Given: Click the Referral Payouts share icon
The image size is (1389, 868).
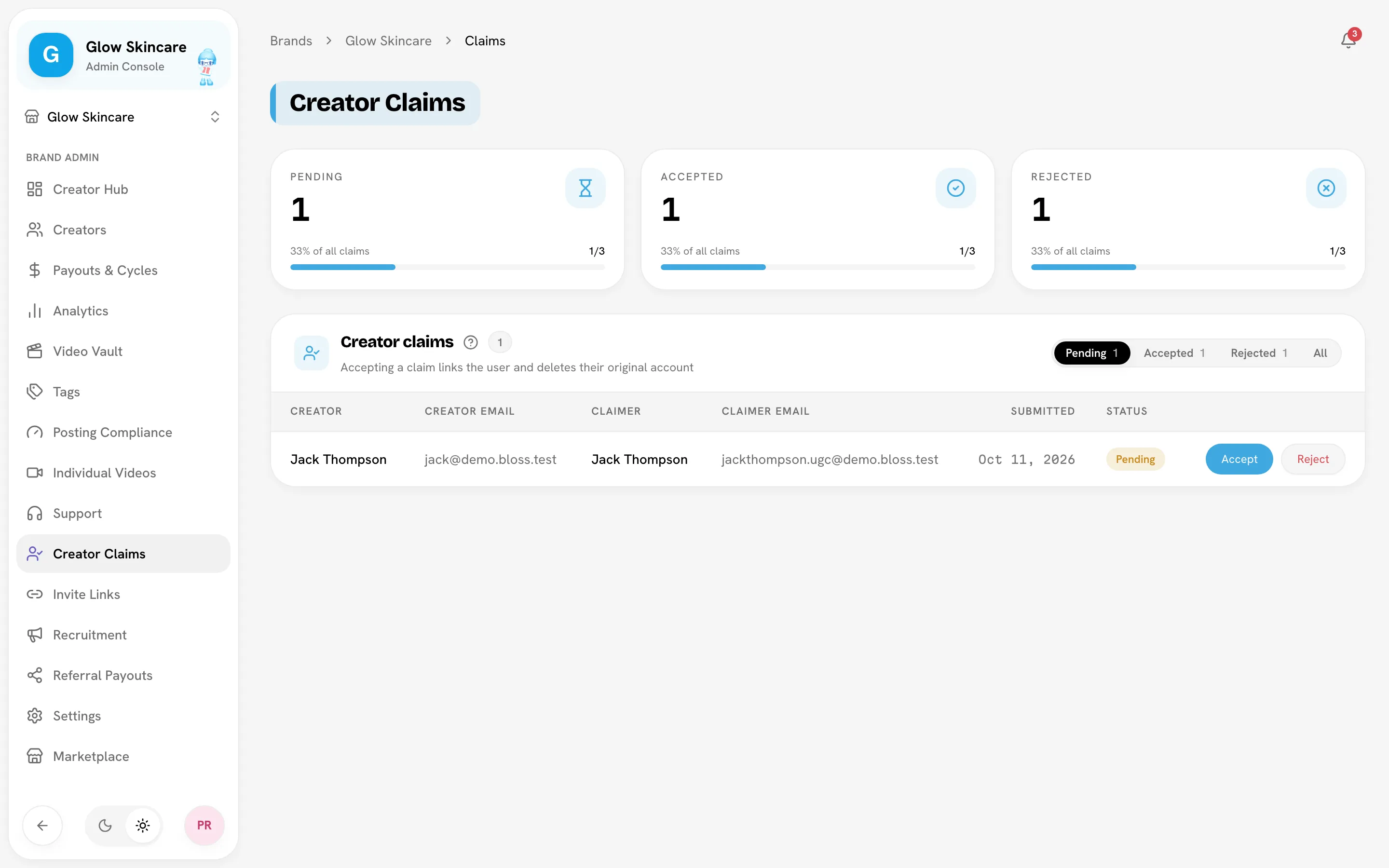Looking at the screenshot, I should [x=34, y=675].
